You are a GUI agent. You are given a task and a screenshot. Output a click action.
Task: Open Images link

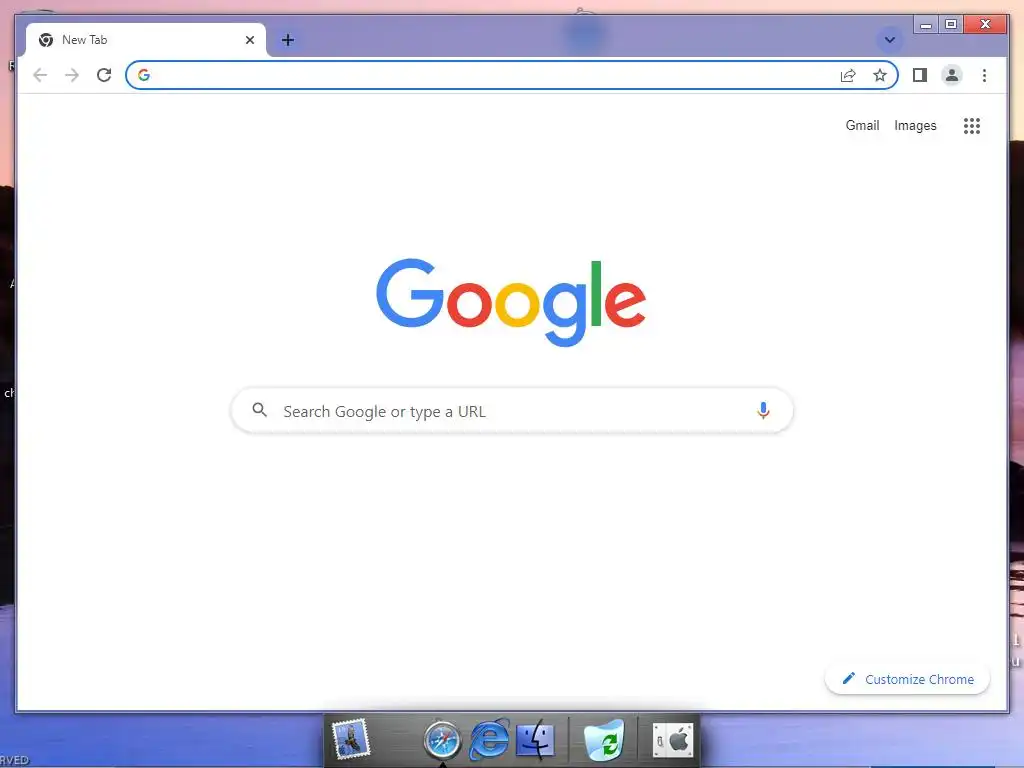(915, 125)
